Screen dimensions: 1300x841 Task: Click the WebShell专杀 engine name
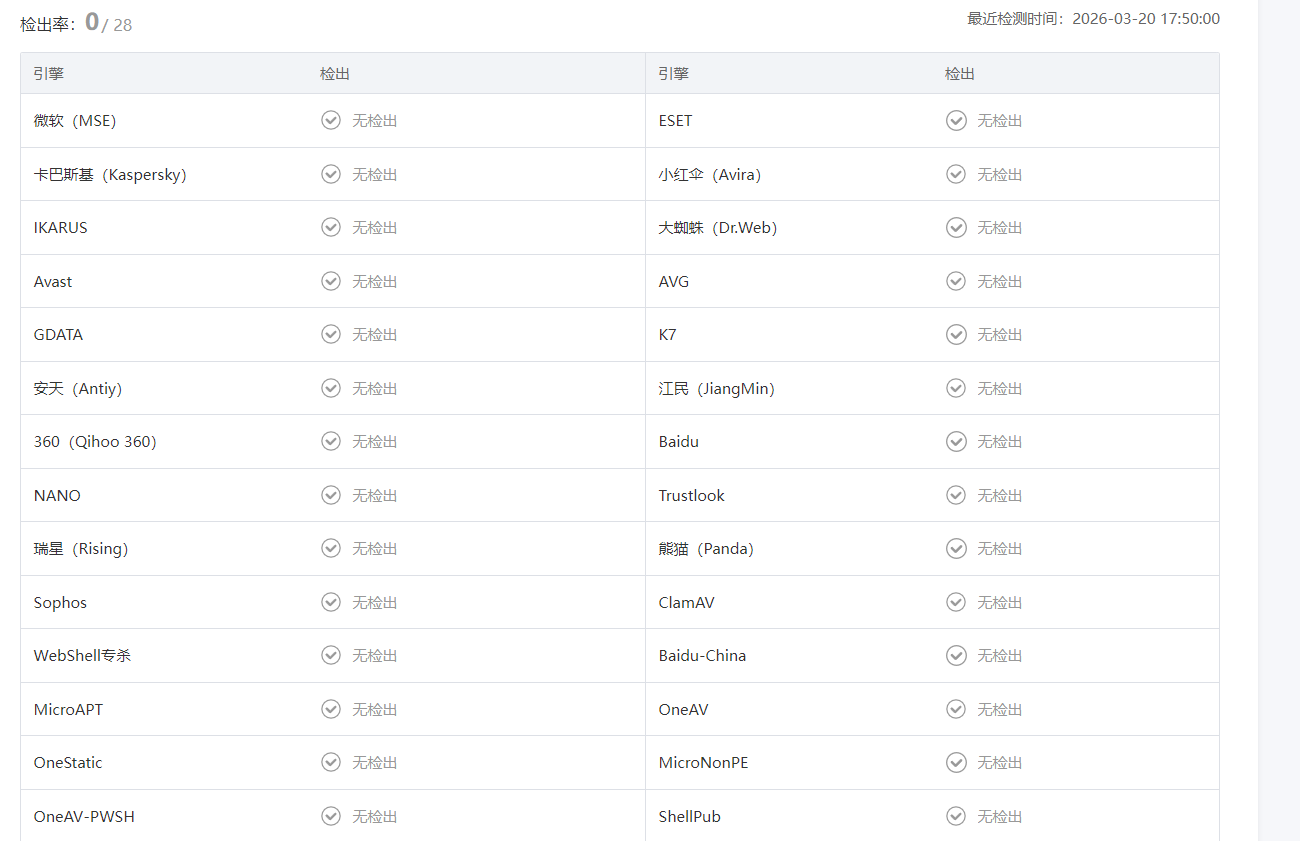pyautogui.click(x=82, y=655)
